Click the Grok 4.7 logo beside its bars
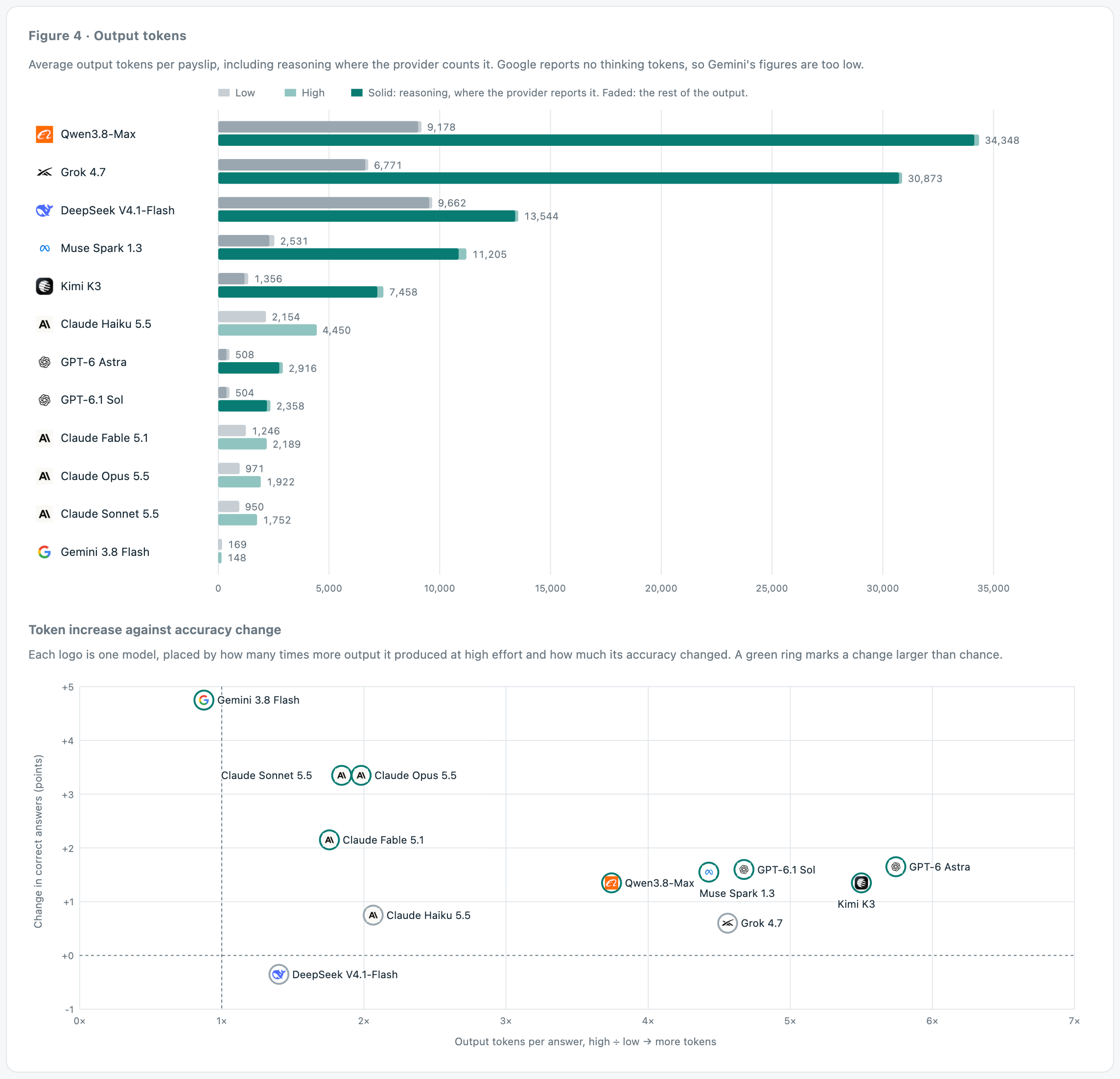The height and width of the screenshot is (1079, 1120). point(45,172)
